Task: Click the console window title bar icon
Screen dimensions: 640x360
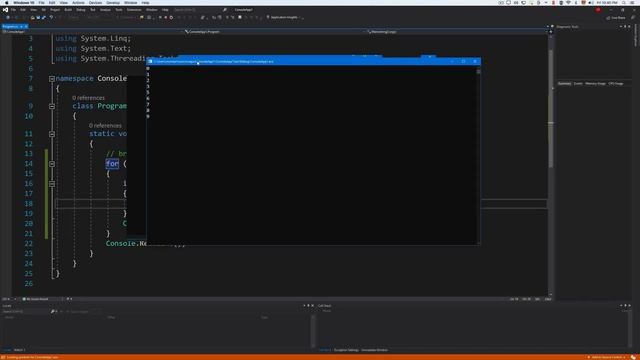Action: click(150, 62)
